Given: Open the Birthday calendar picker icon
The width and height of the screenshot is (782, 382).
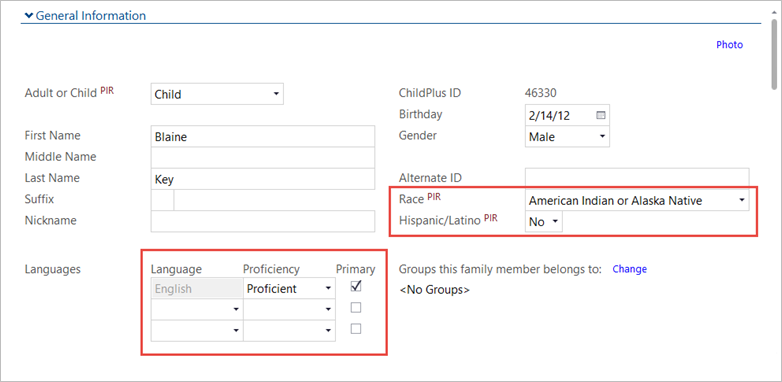Looking at the screenshot, I should click(600, 115).
